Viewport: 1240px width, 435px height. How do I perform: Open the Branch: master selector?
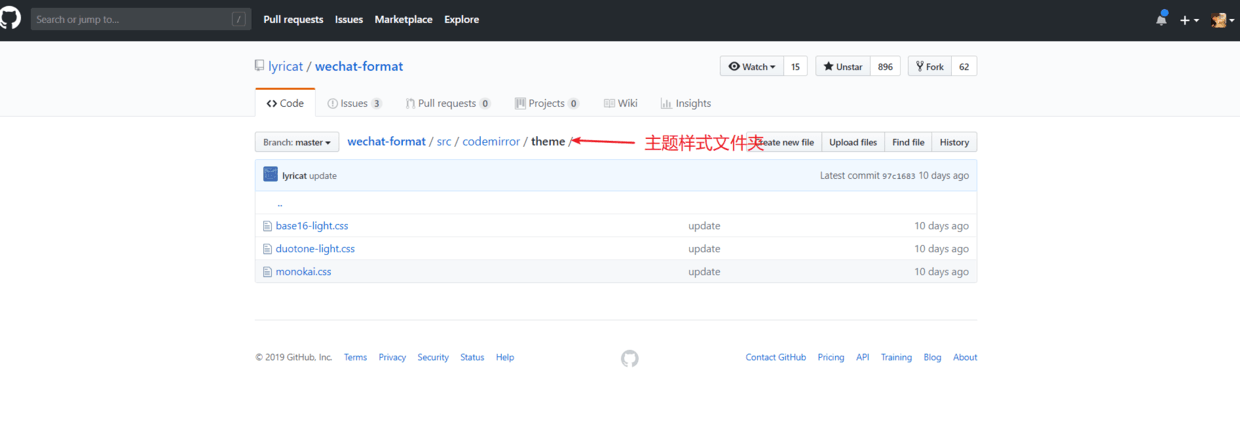[297, 142]
